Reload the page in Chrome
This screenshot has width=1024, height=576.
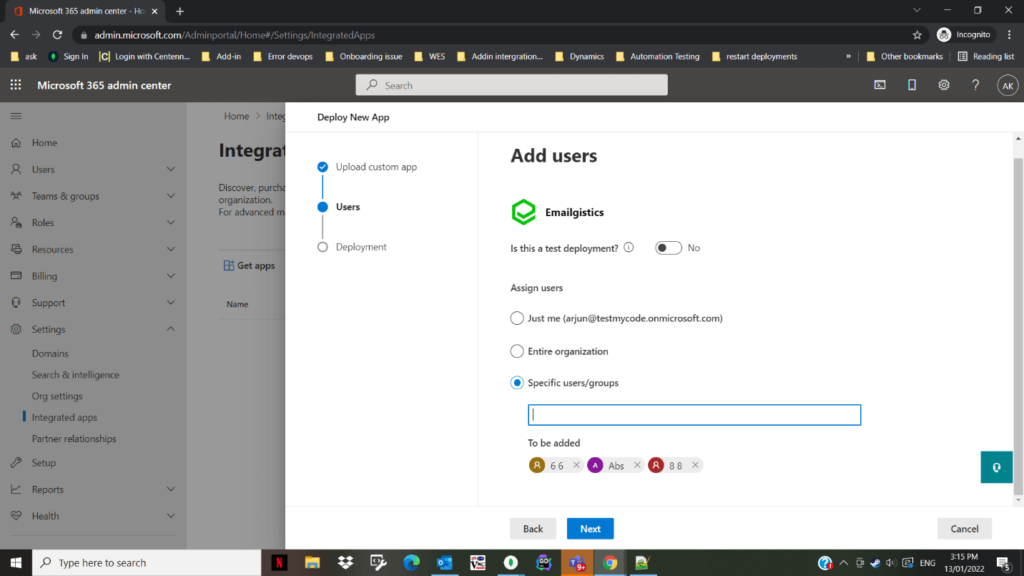click(x=57, y=35)
